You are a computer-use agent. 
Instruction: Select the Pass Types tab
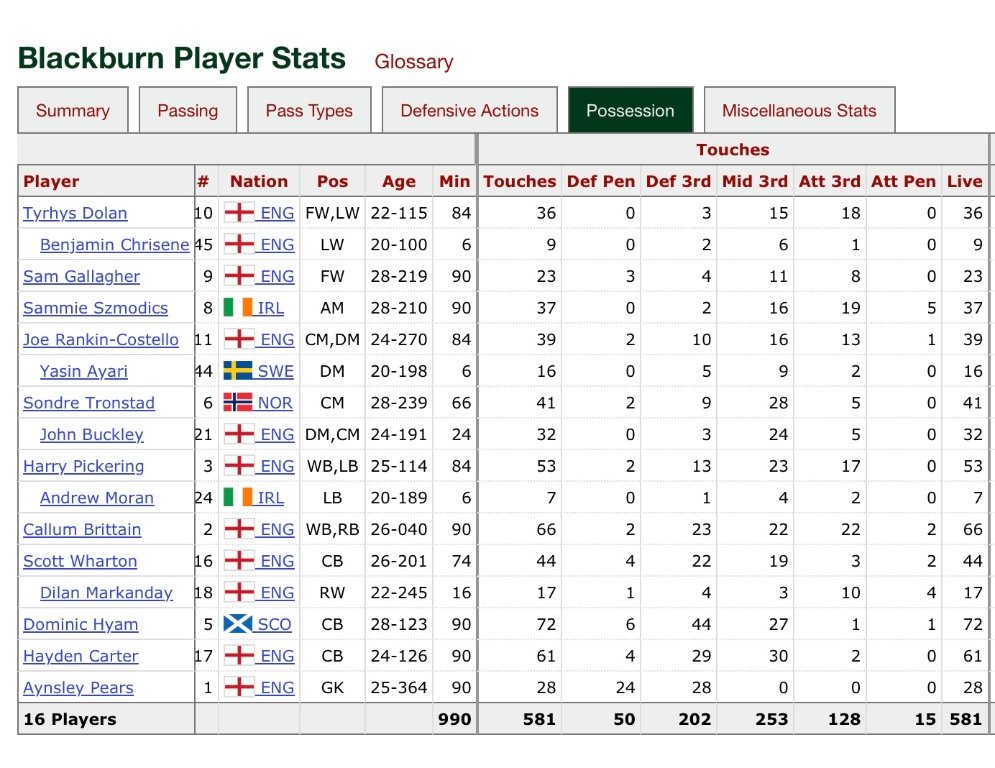tap(309, 111)
